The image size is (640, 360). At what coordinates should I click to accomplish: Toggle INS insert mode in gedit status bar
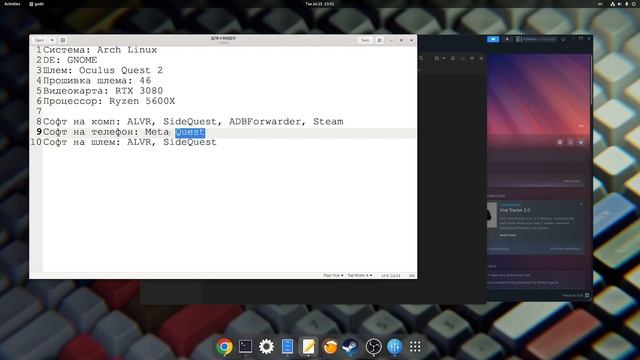point(412,276)
